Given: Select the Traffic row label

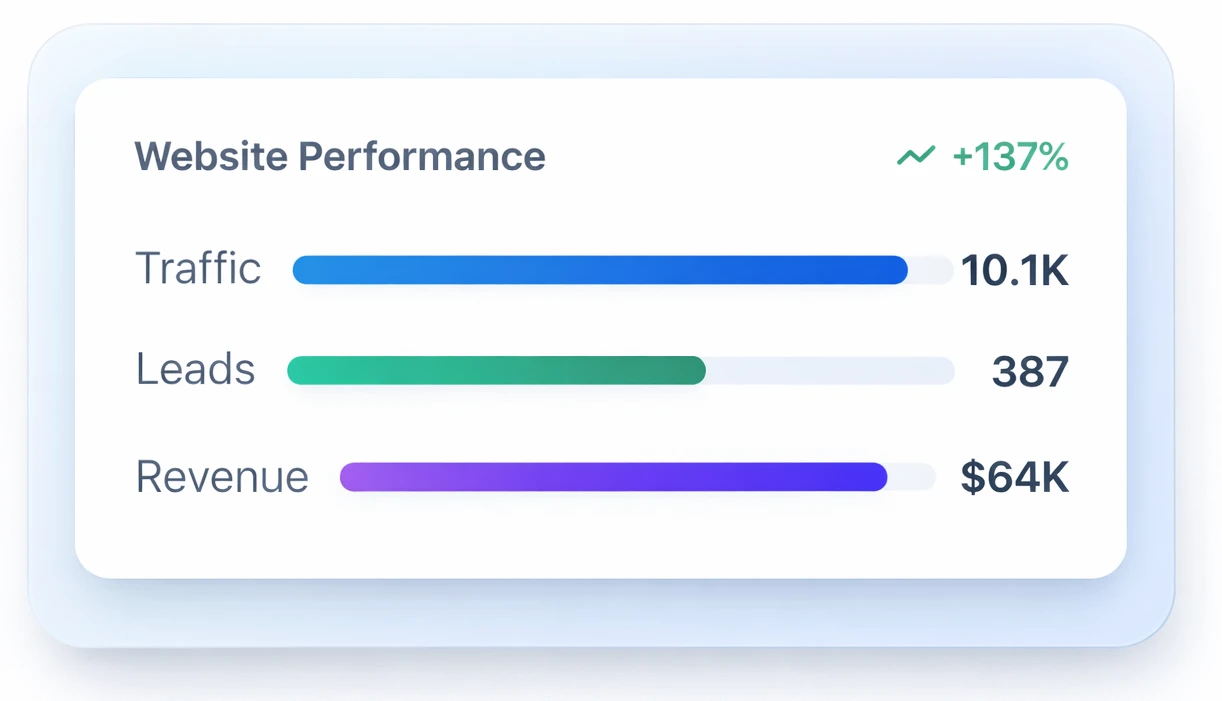Looking at the screenshot, I should point(198,269).
